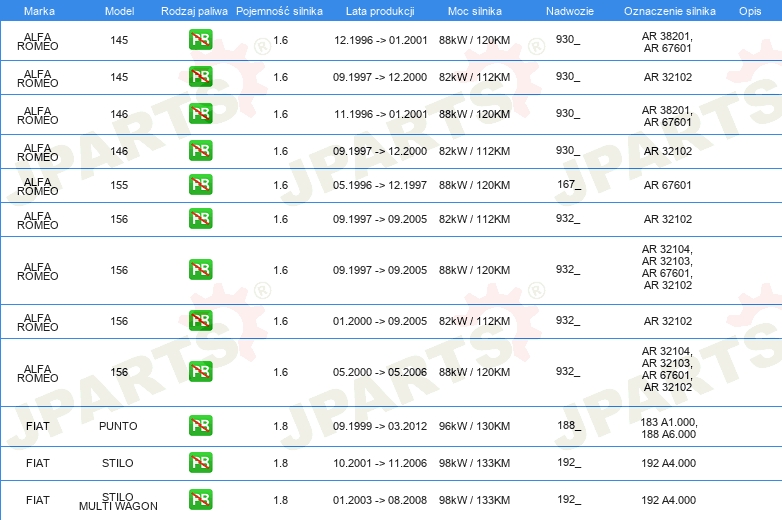Click body code 192_ in the Stilo Multi Wagon row
Image resolution: width=782 pixels, height=520 pixels.
pyautogui.click(x=569, y=499)
